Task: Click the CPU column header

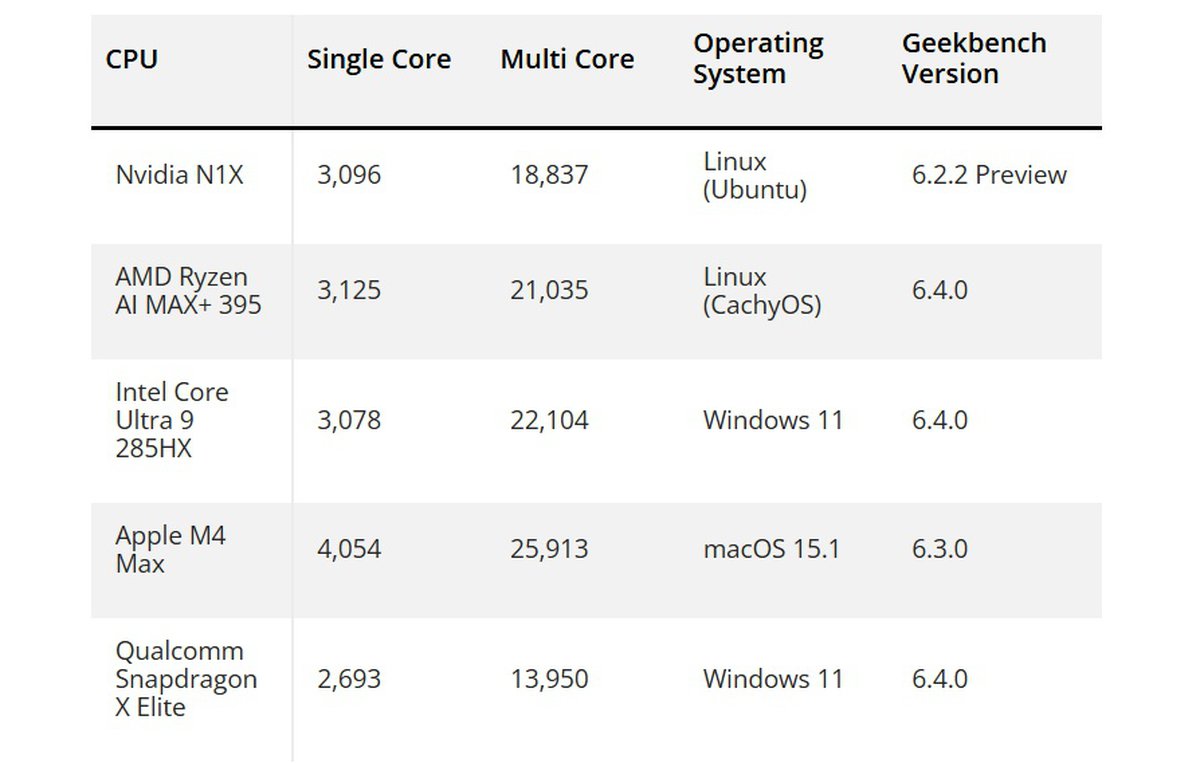Action: (x=132, y=59)
